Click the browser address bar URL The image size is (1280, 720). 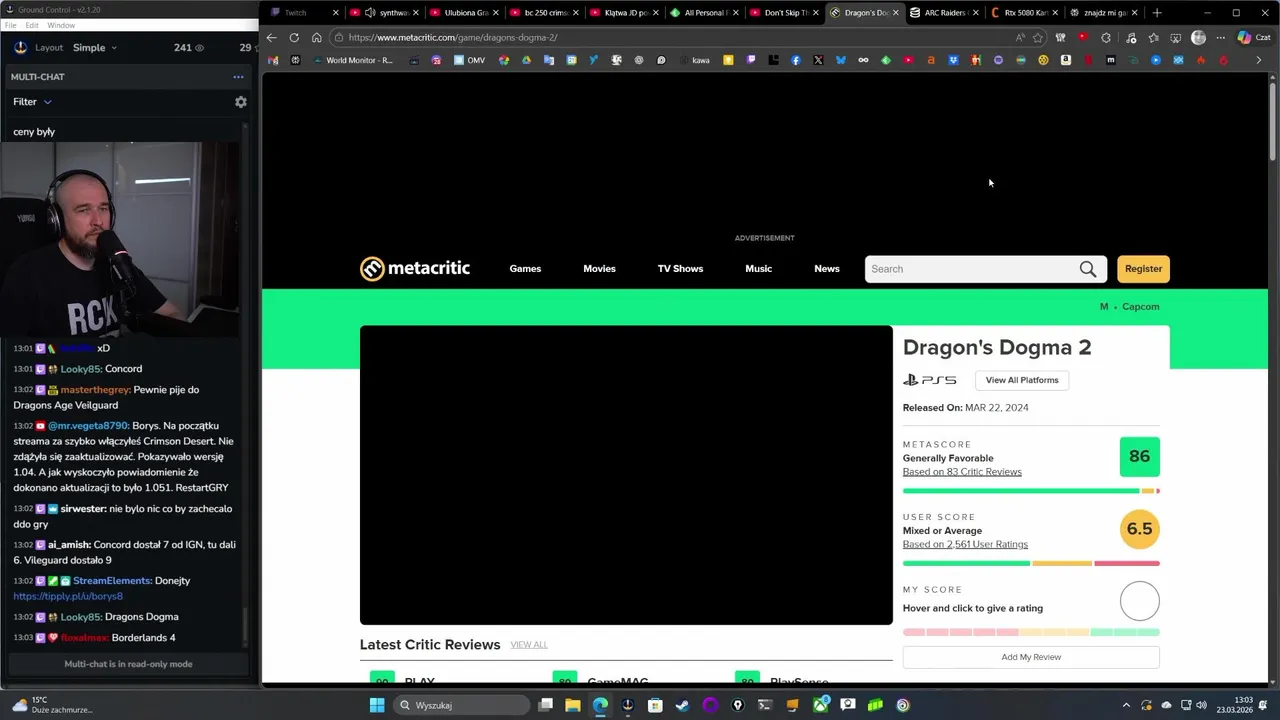tap(453, 38)
